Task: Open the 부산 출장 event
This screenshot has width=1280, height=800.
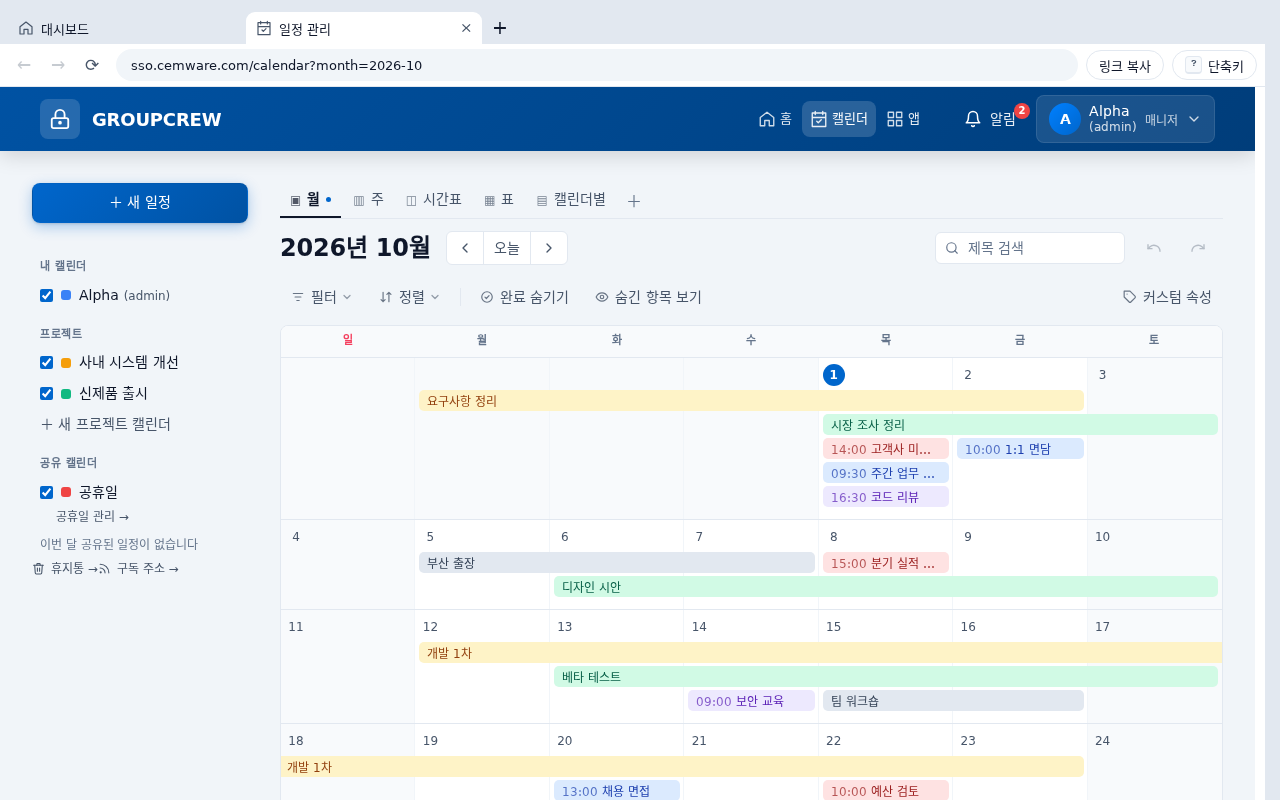Action: pyautogui.click(x=617, y=563)
